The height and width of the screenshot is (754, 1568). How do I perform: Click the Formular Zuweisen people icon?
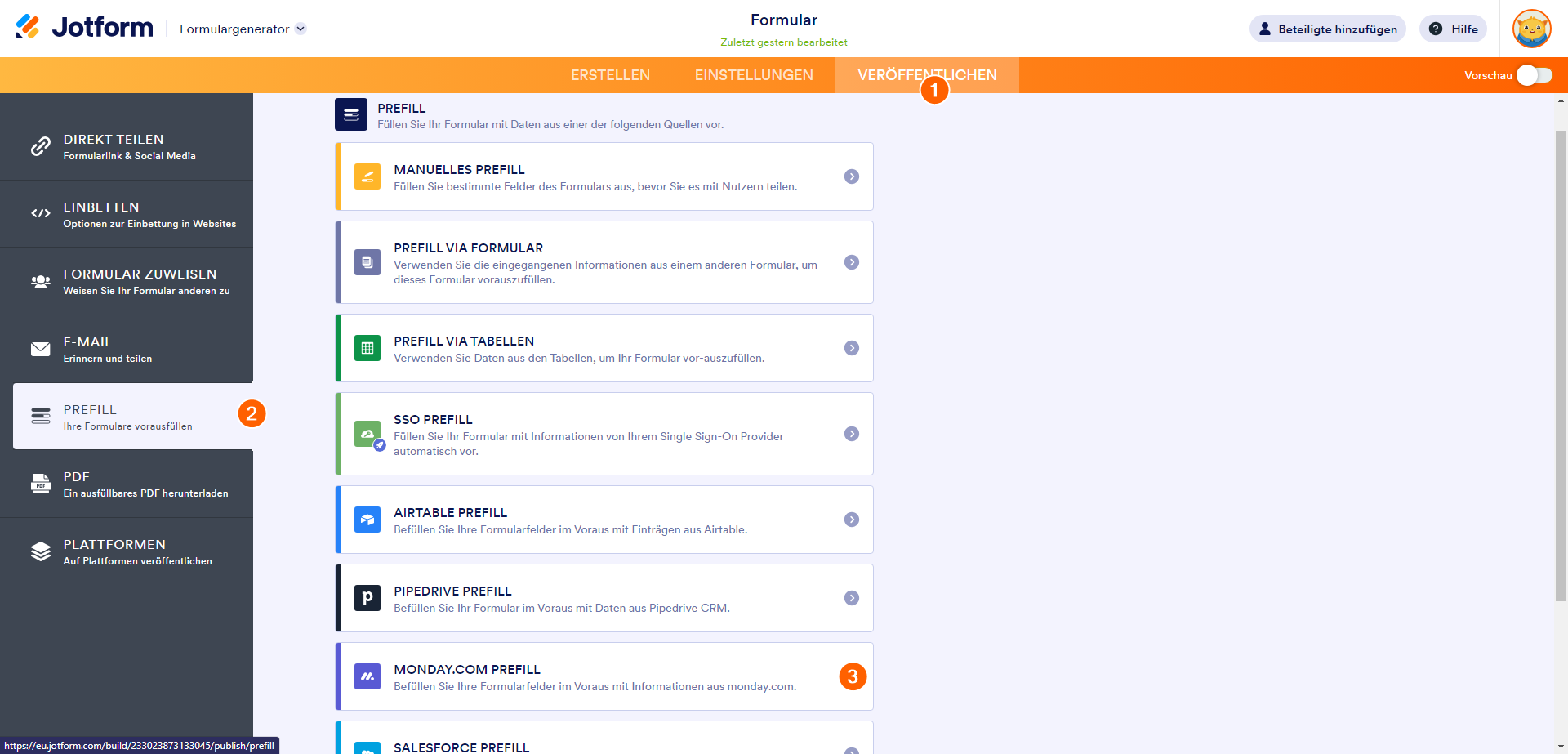tap(41, 281)
